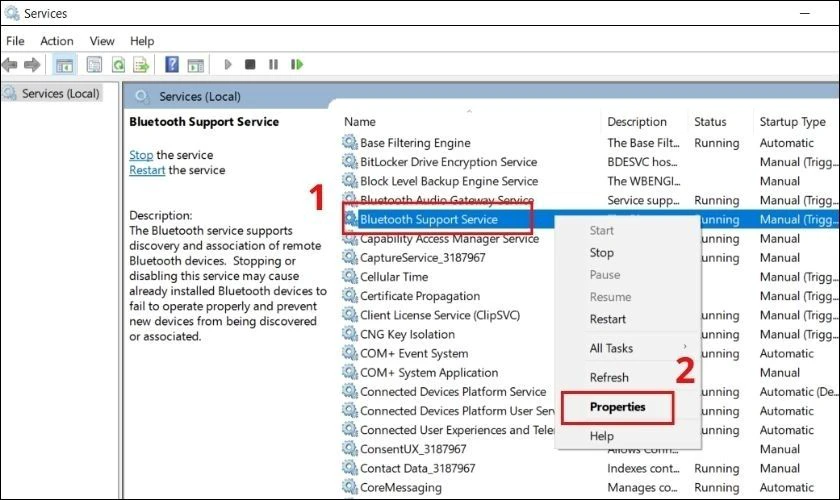Screen dimensions: 840x500
Task: Sort by the Startup Type column header
Action: point(792,122)
